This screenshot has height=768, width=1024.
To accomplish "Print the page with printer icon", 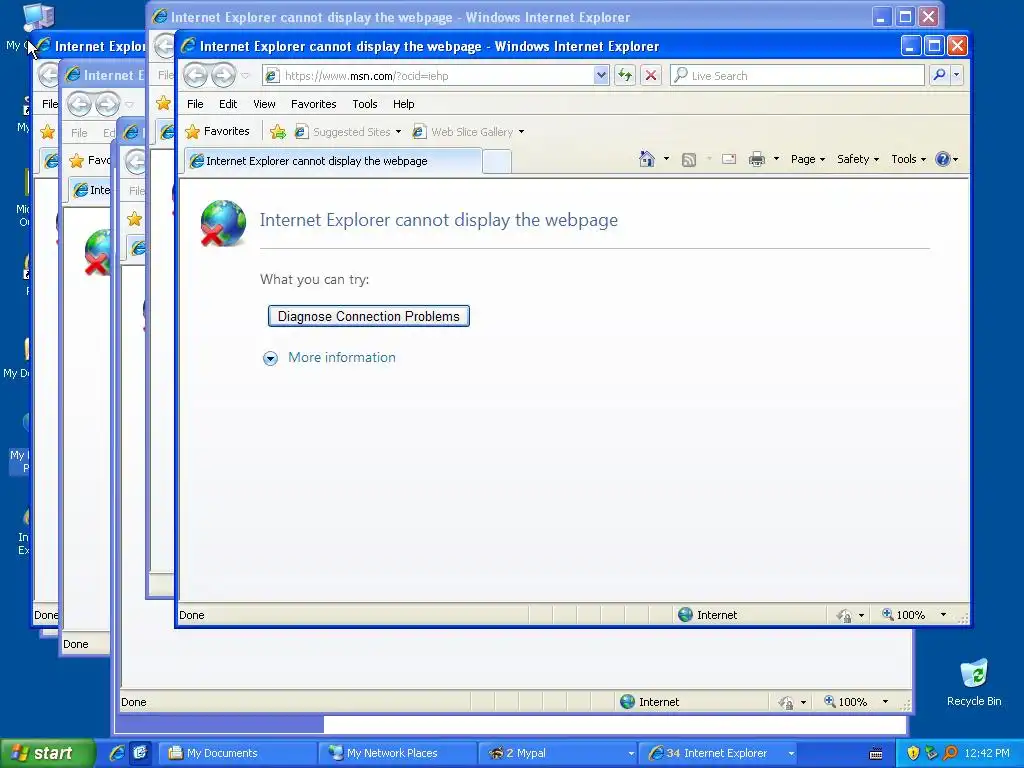I will pos(756,159).
